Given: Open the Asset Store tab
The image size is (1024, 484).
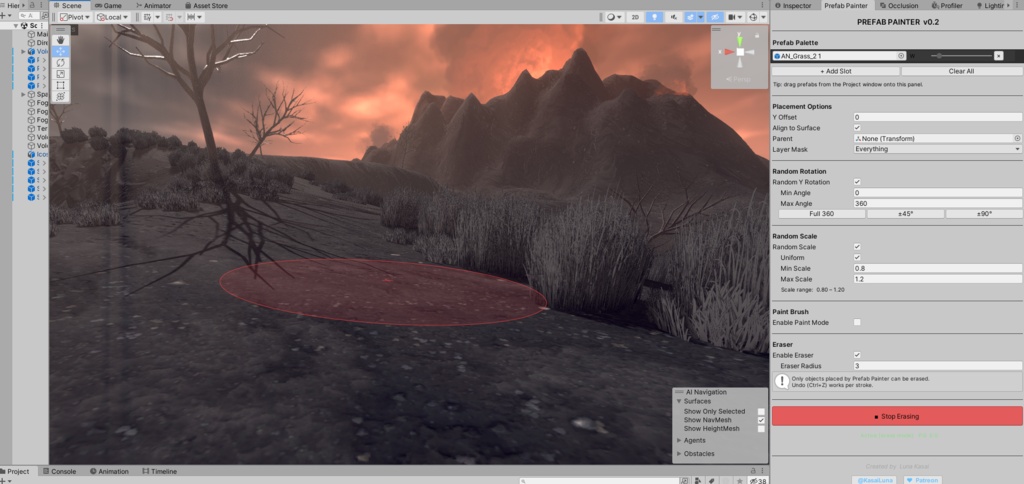Looking at the screenshot, I should pyautogui.click(x=205, y=5).
